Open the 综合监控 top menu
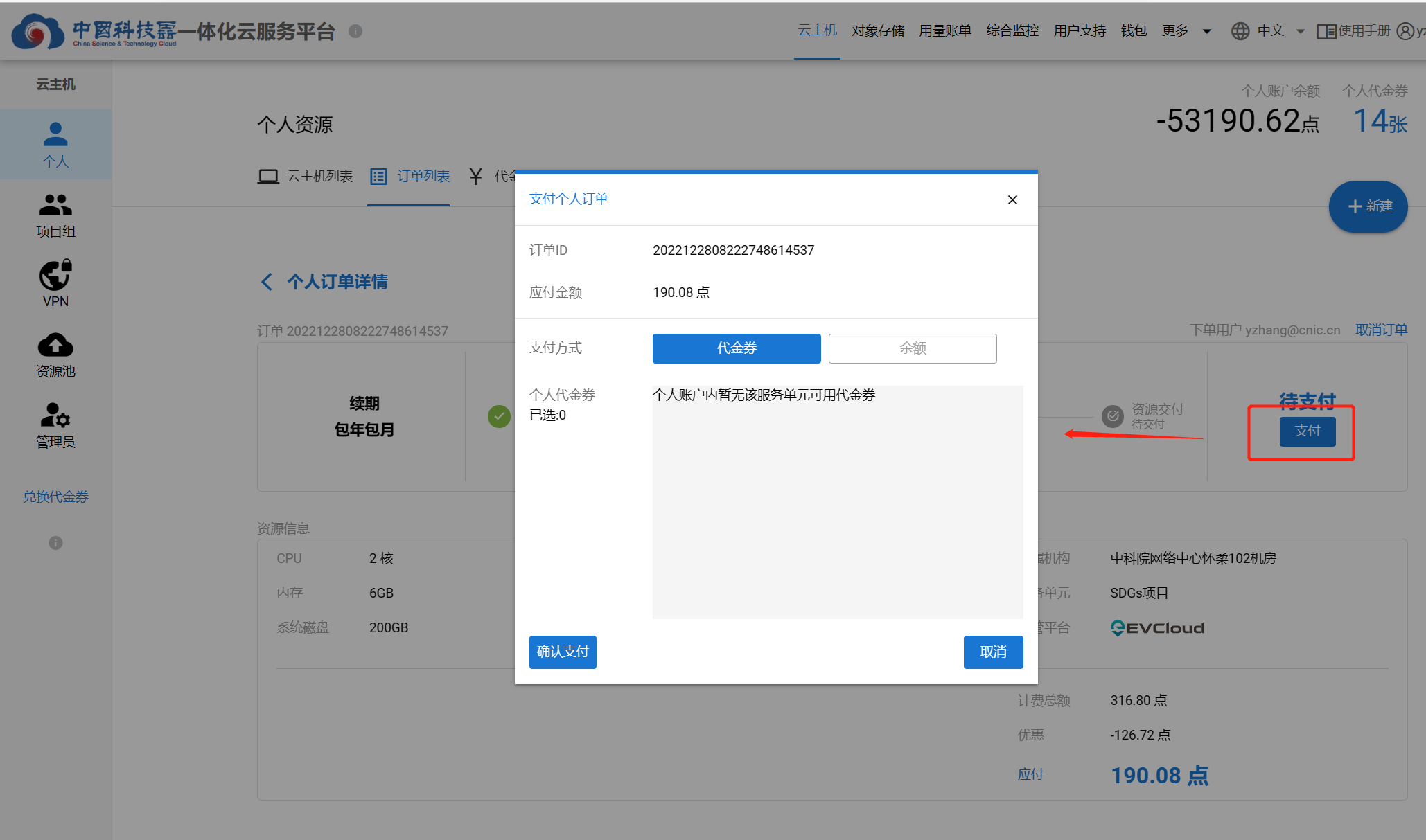 pyautogui.click(x=1012, y=30)
